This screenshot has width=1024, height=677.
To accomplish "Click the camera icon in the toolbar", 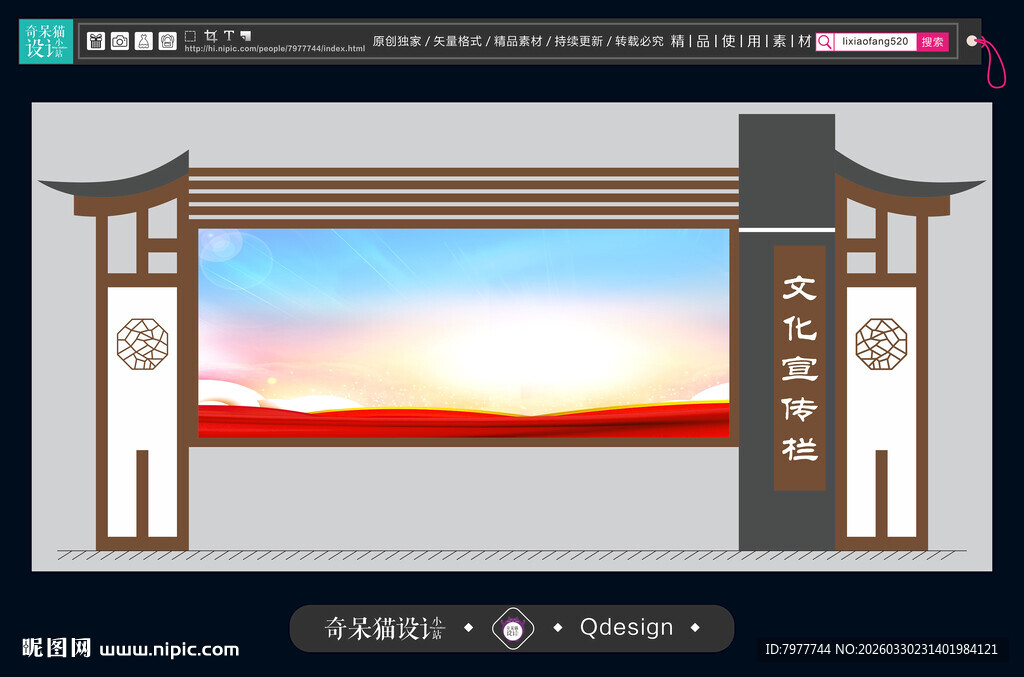I will coord(119,39).
